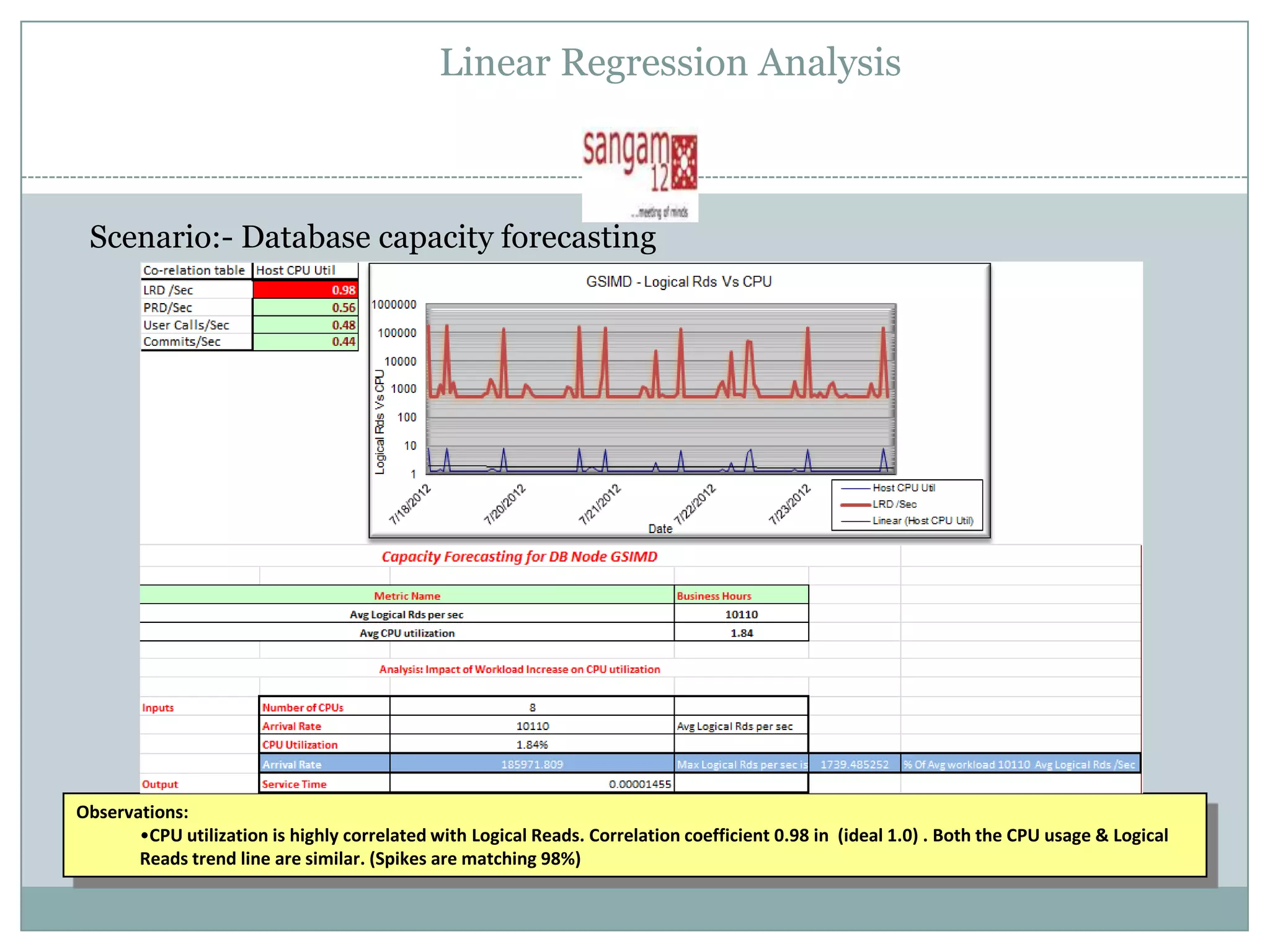Click the 'Co-relation table' header cell
This screenshot has width=1270, height=952.
196,270
